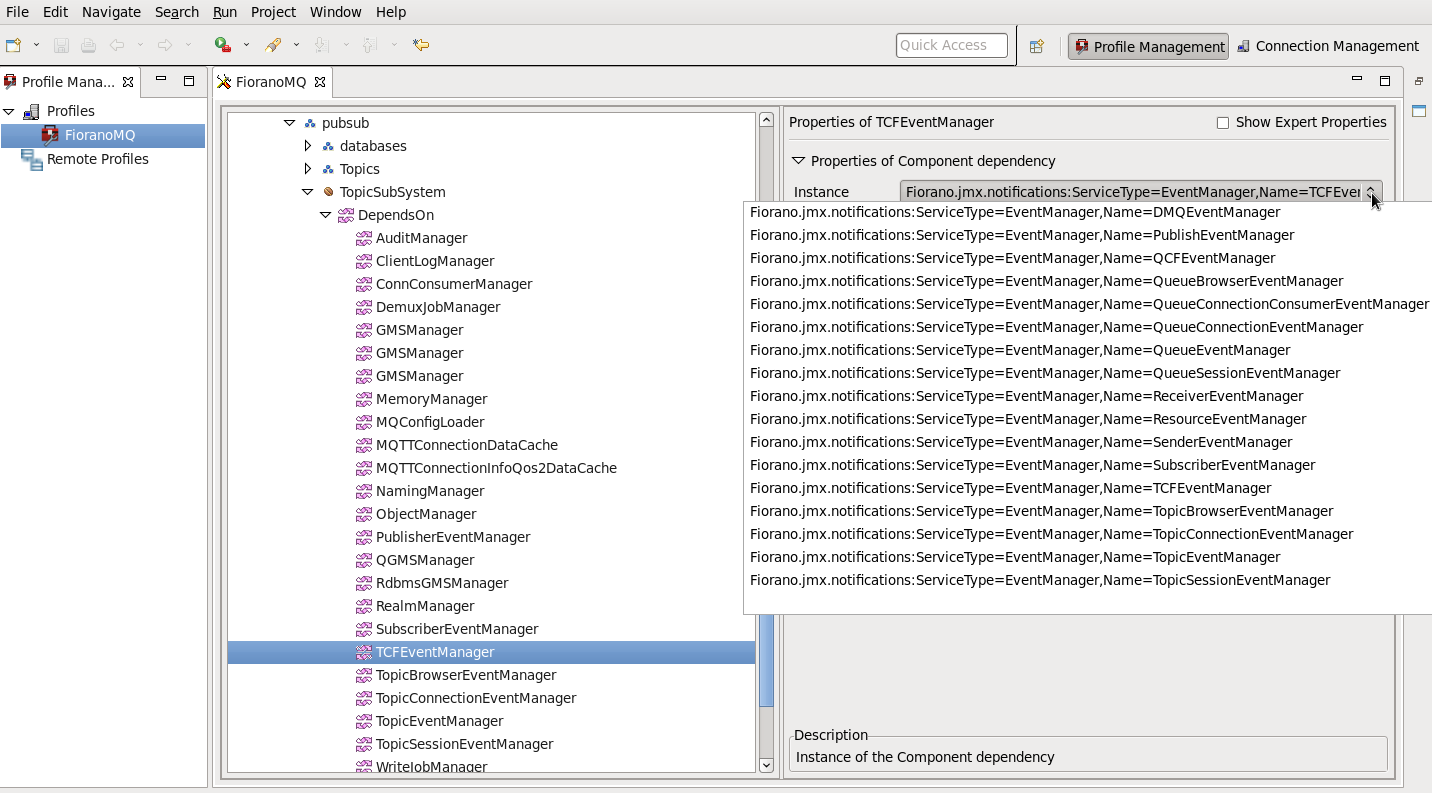1432x793 pixels.
Task: Select the FioranoMQ editor tab
Action: pyautogui.click(x=270, y=82)
